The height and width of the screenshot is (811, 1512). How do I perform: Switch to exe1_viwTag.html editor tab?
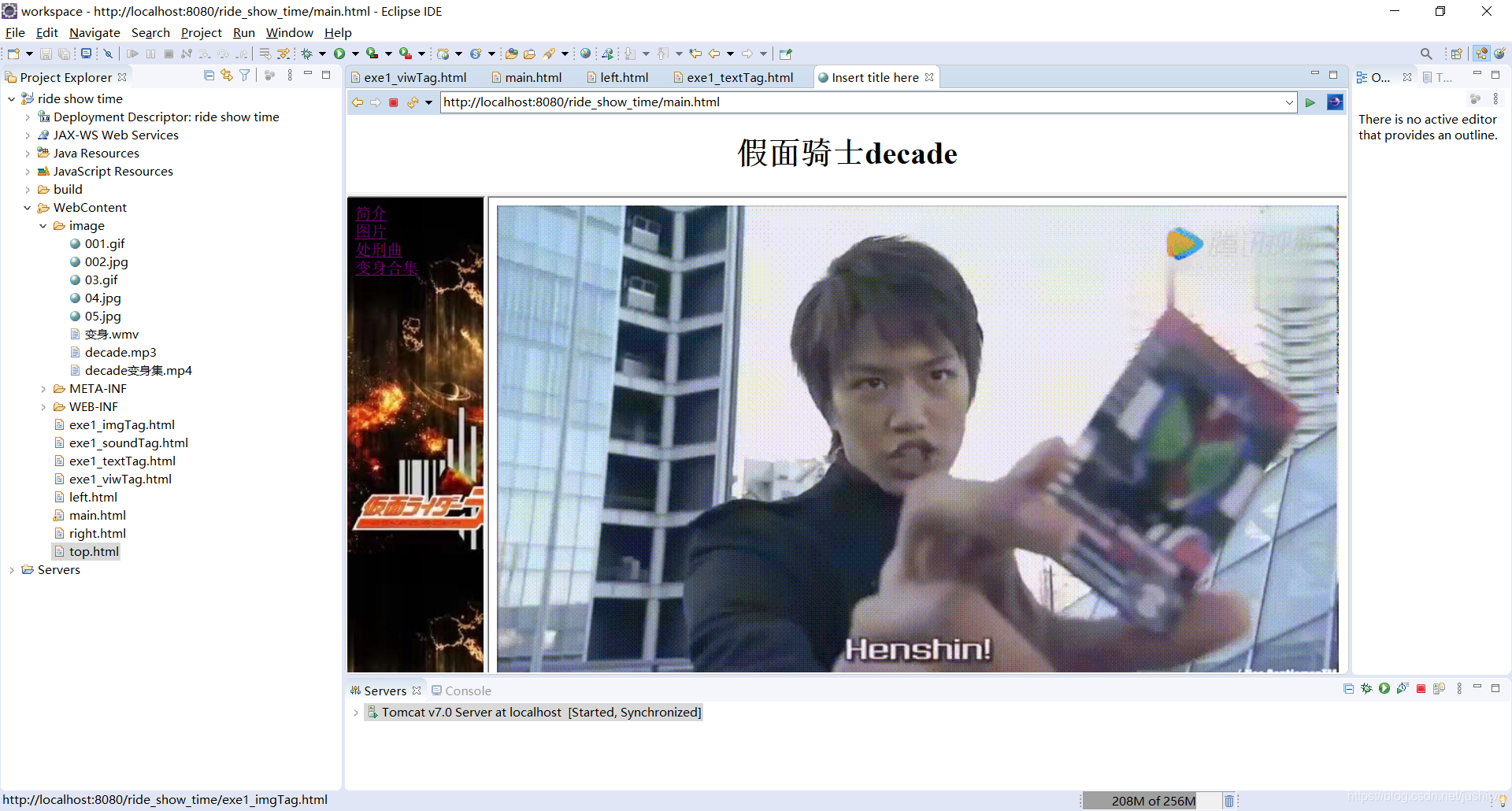pos(409,77)
